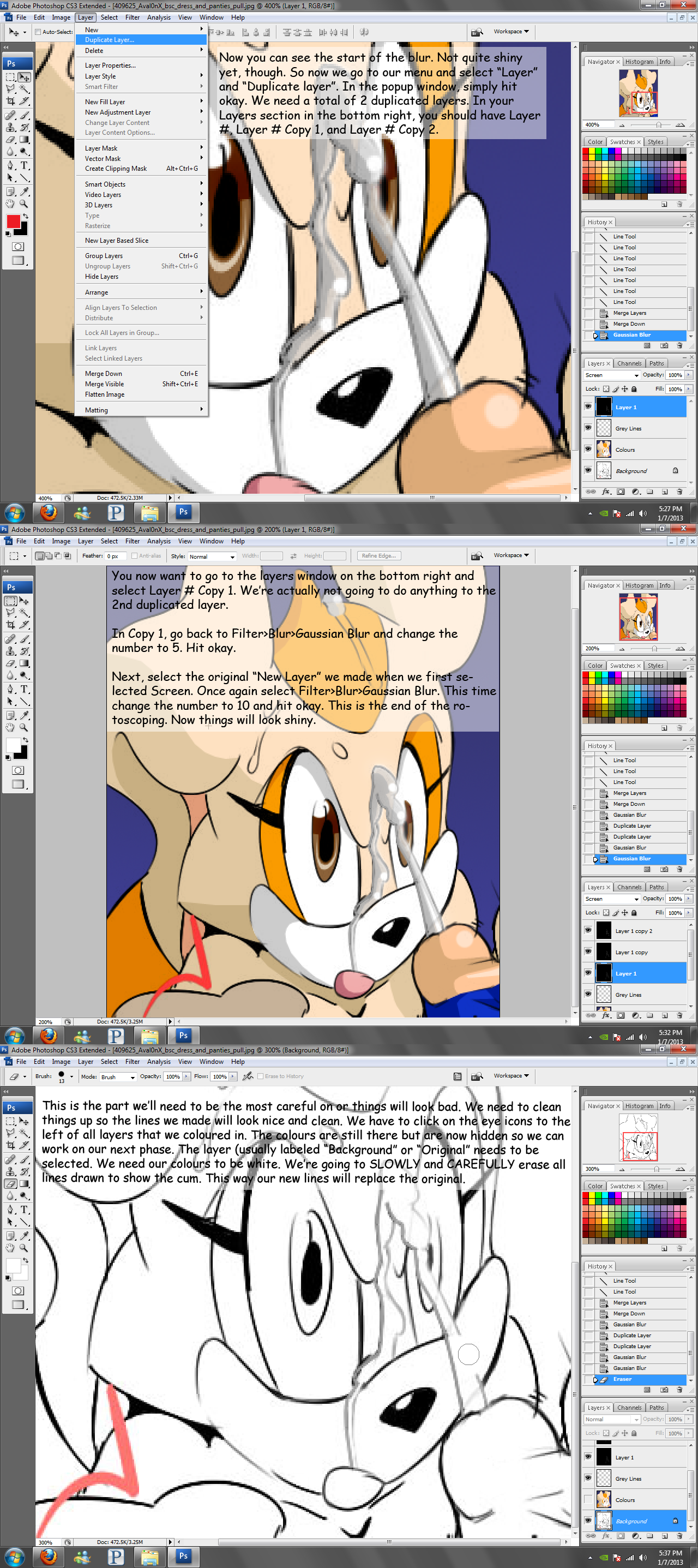Open the Opacity arrow next to the Mode dropdown
This screenshot has width=698, height=1568.
click(x=186, y=1076)
